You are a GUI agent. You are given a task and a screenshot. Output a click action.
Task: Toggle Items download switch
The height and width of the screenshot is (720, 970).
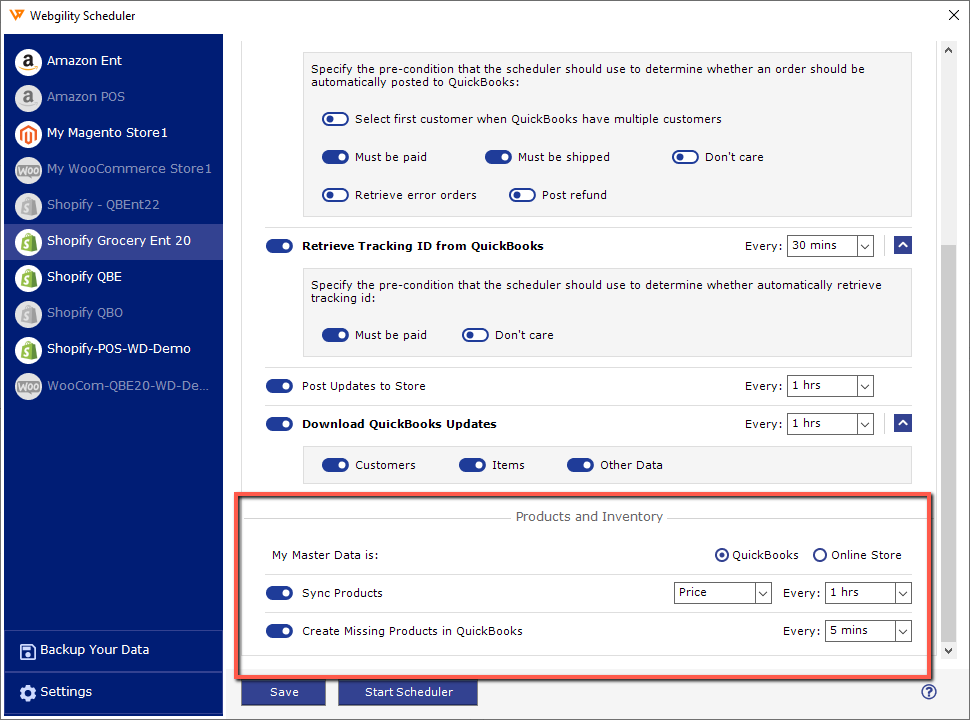(472, 465)
